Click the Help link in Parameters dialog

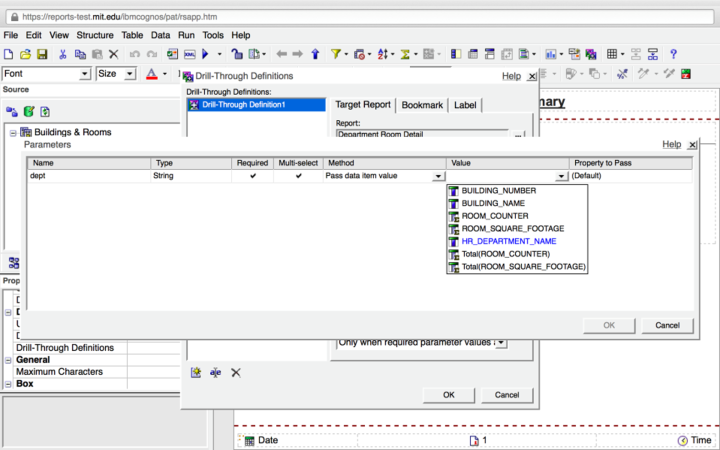click(x=671, y=144)
